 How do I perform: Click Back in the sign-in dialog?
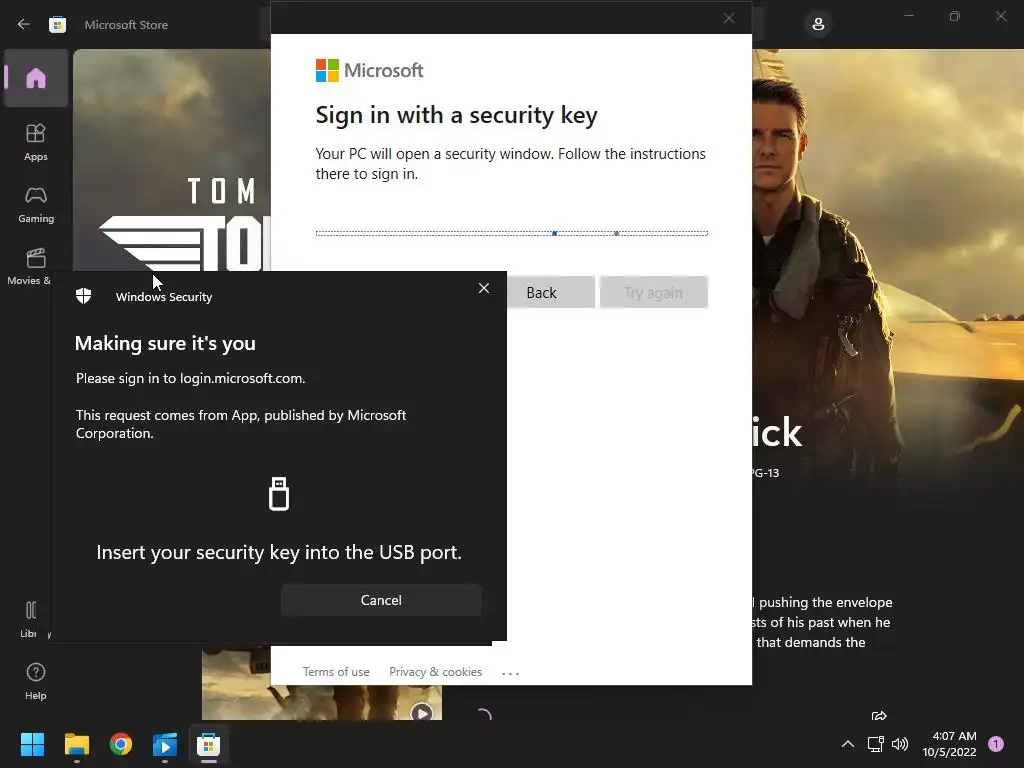pos(550,293)
